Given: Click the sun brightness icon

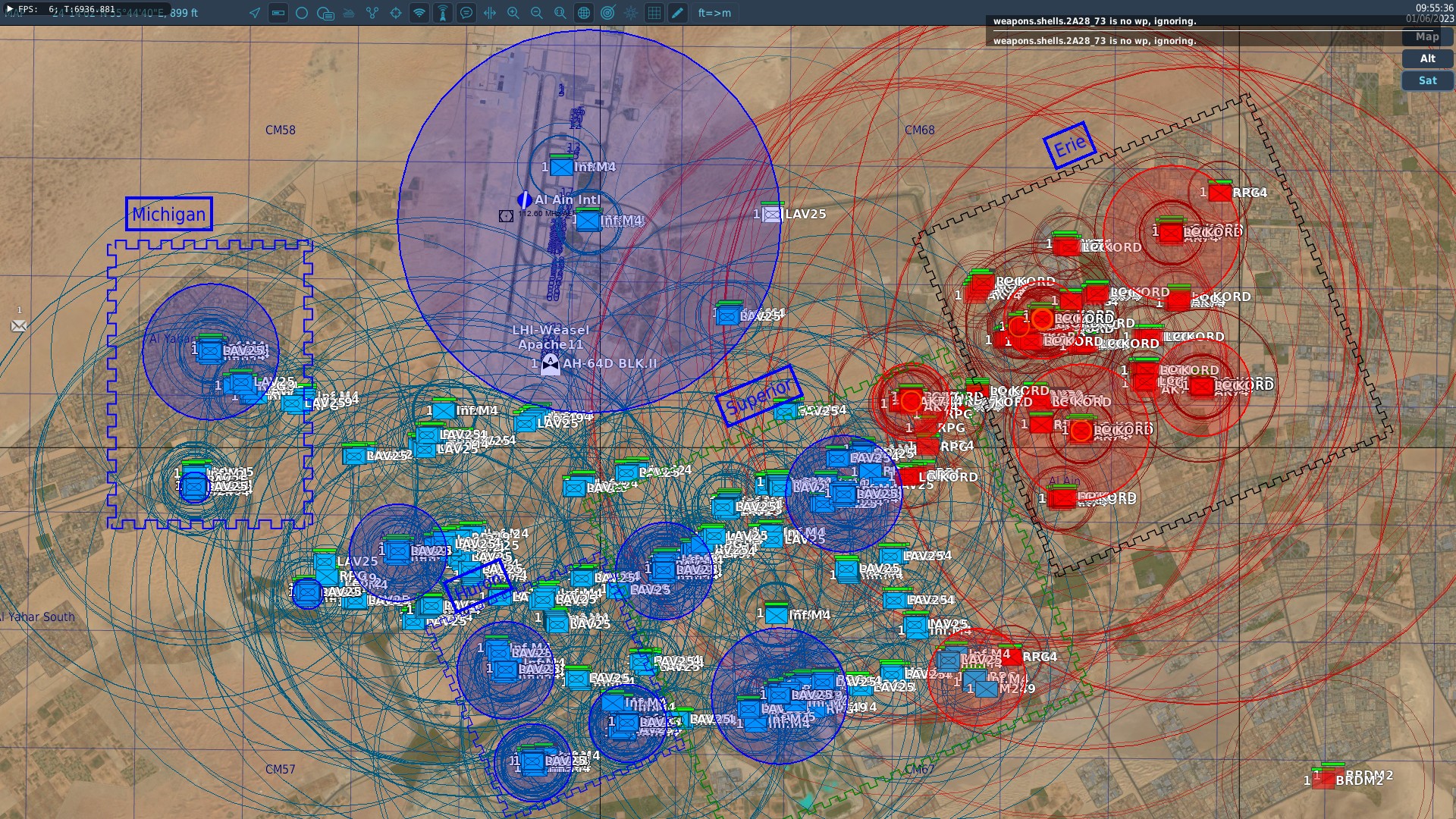Looking at the screenshot, I should click(631, 13).
